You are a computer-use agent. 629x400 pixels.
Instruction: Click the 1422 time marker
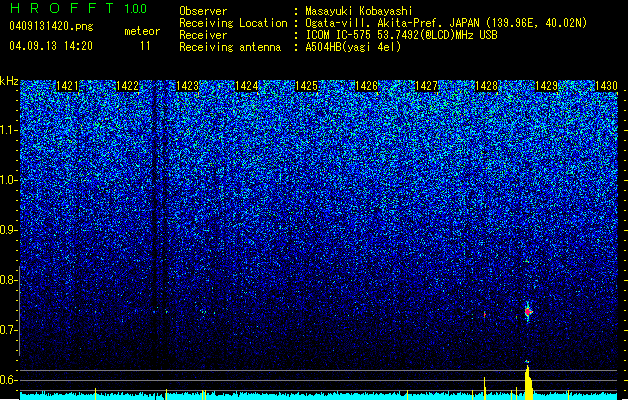point(127,86)
